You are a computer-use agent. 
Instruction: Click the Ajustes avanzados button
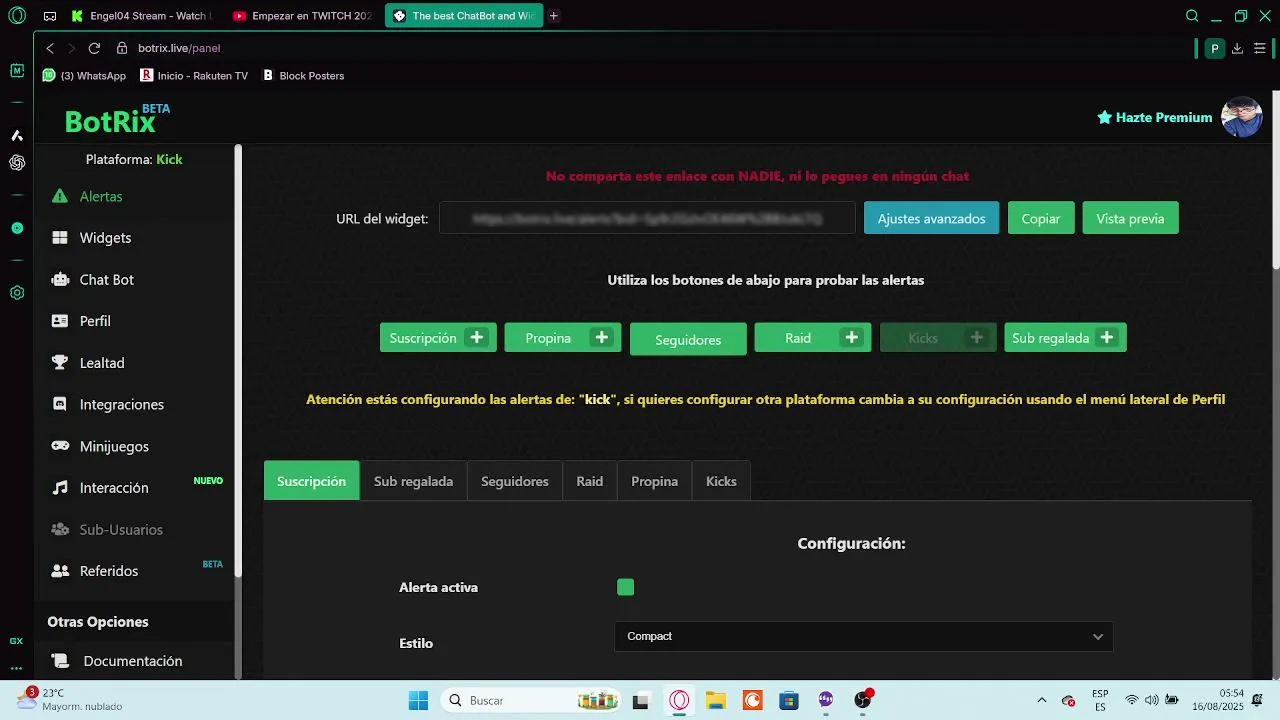coord(931,218)
